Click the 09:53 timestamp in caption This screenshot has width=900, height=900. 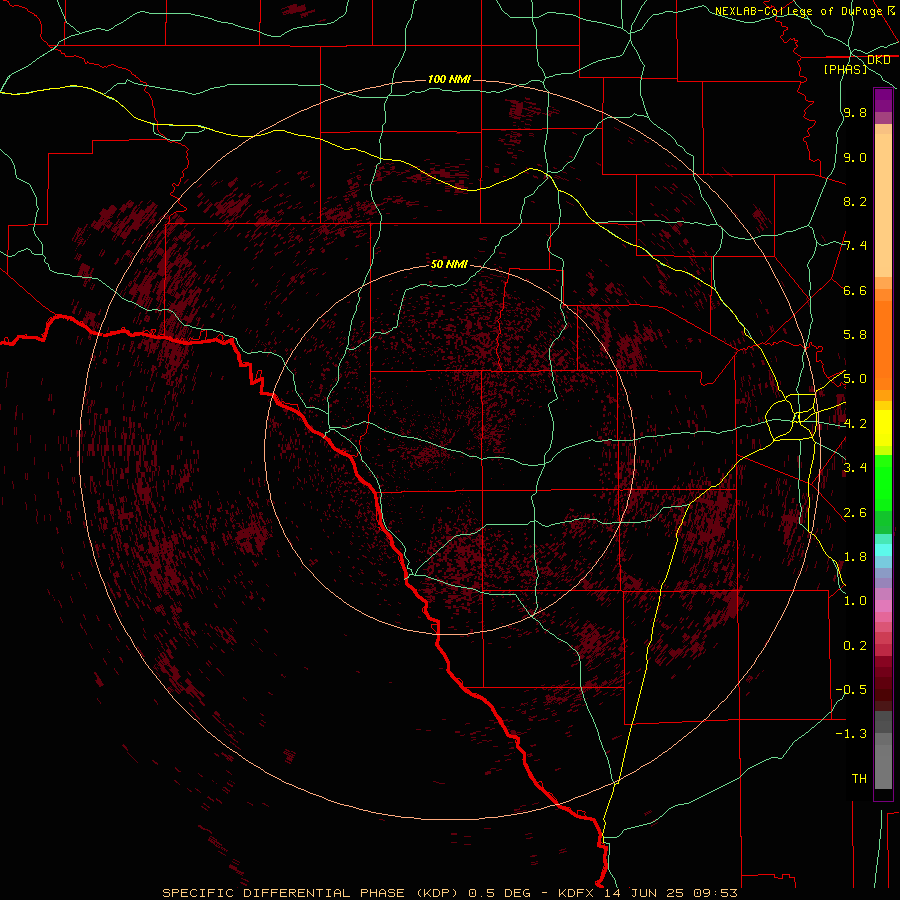(717, 893)
